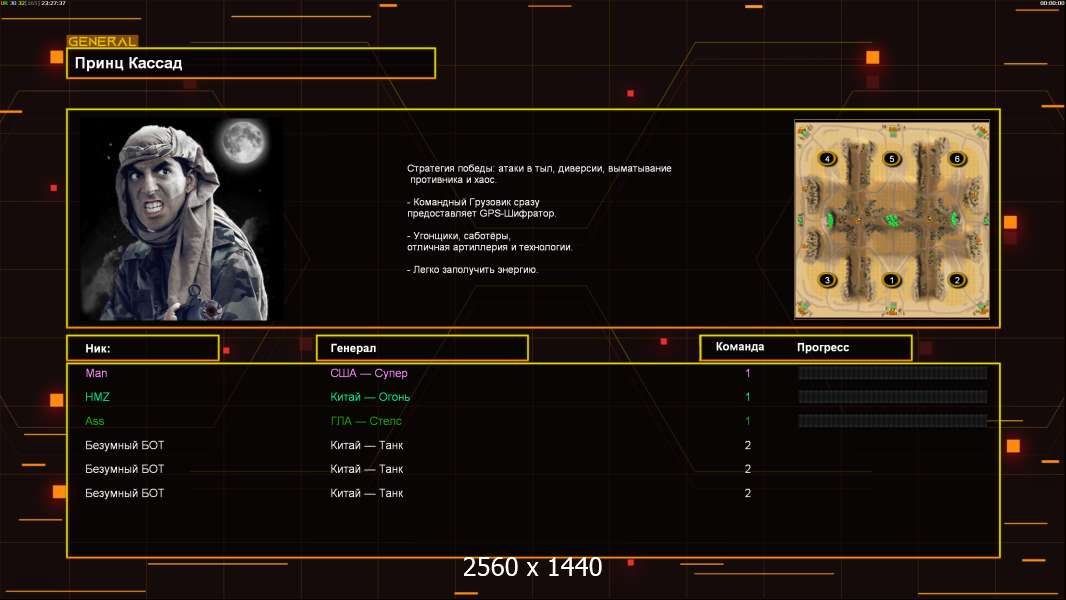Click start position 4 marker
The image size is (1066, 600).
(827, 159)
